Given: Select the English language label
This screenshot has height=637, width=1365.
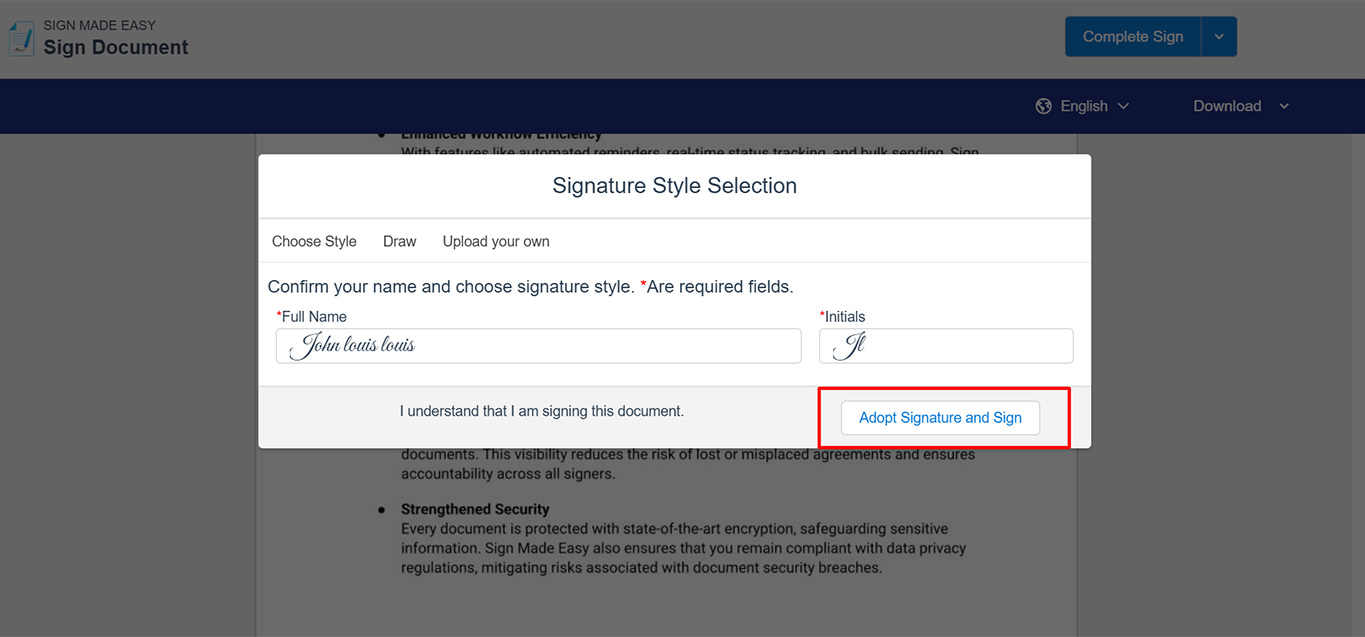Looking at the screenshot, I should tap(1084, 106).
